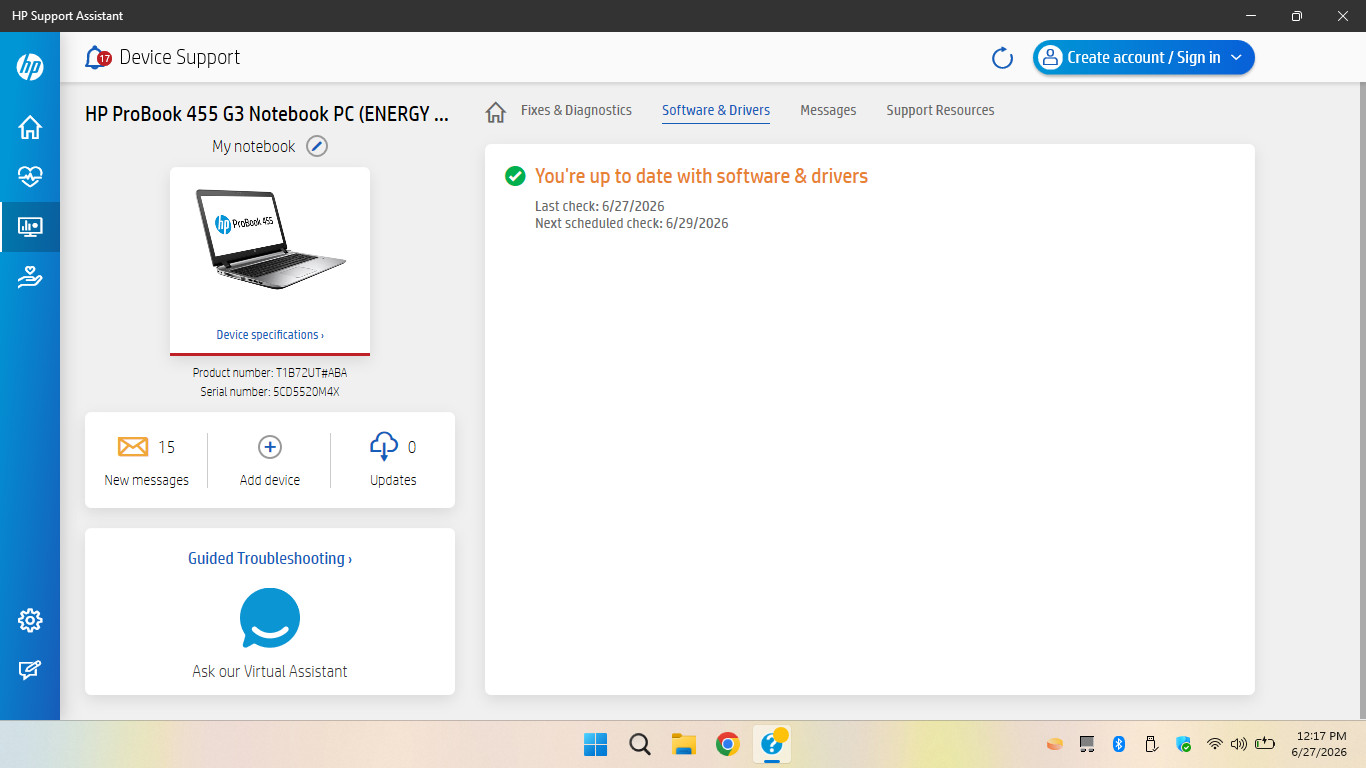Image resolution: width=1366 pixels, height=768 pixels.
Task: Open the taskbar clock showing 12:17 PM
Action: (1320, 744)
